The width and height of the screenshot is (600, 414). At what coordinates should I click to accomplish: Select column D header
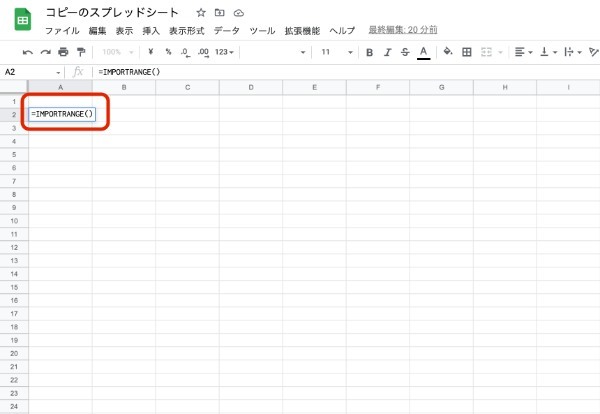click(251, 88)
